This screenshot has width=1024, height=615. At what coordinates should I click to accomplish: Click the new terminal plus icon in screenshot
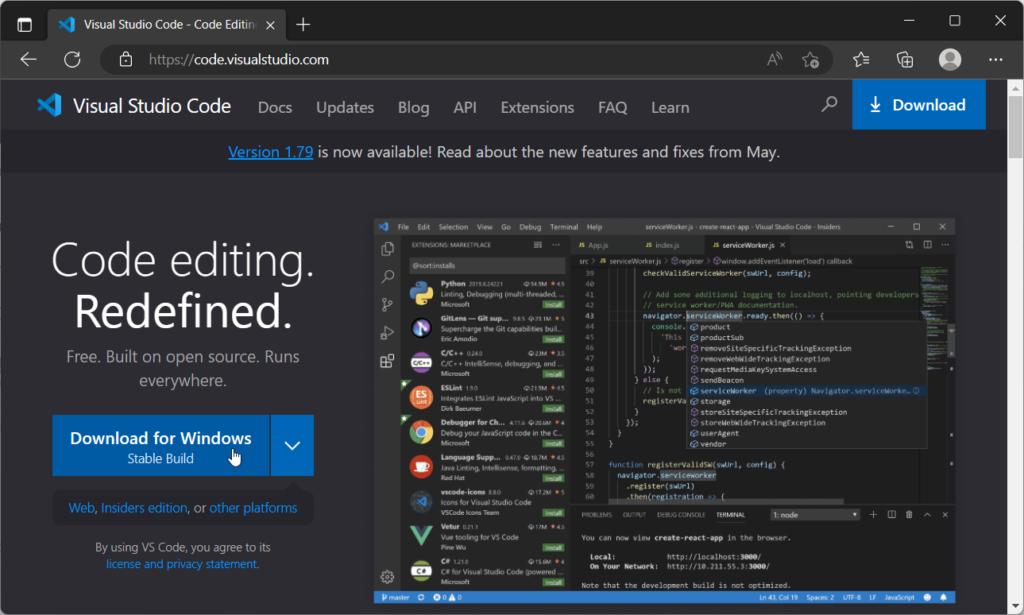[x=873, y=515]
